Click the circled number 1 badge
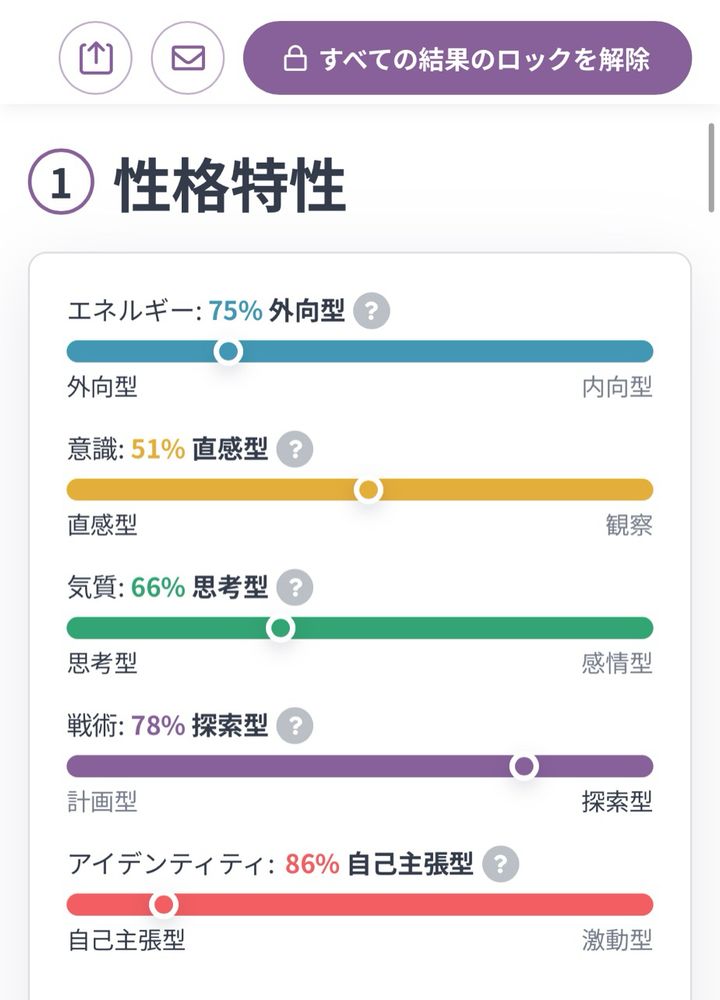 click(61, 186)
